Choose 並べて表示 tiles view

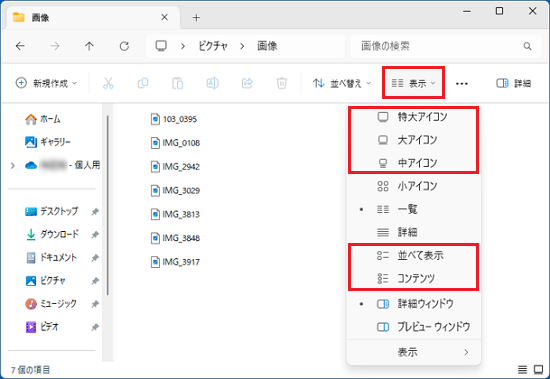pos(414,255)
